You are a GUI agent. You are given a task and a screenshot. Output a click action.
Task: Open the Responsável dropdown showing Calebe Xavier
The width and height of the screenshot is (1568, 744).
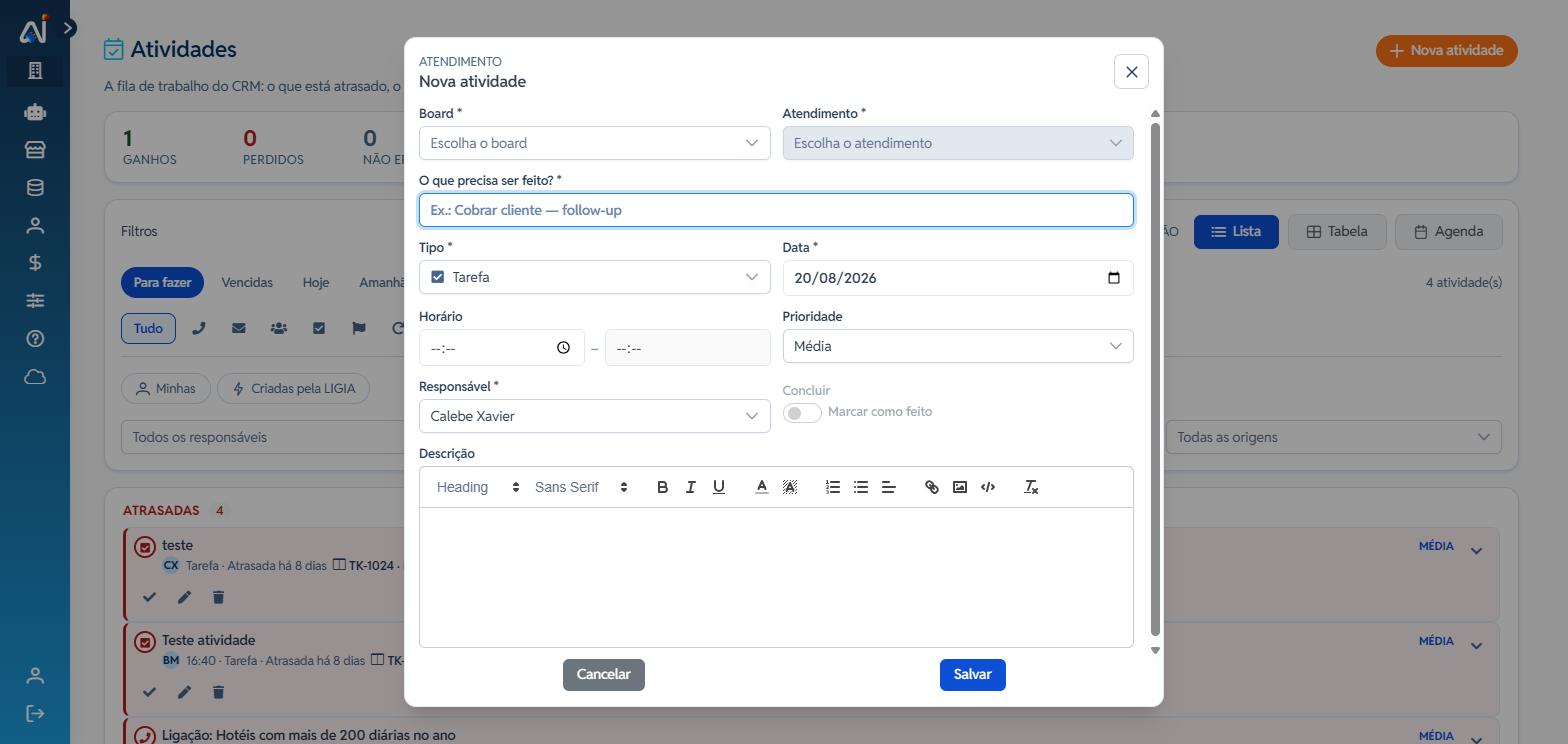[x=594, y=416]
